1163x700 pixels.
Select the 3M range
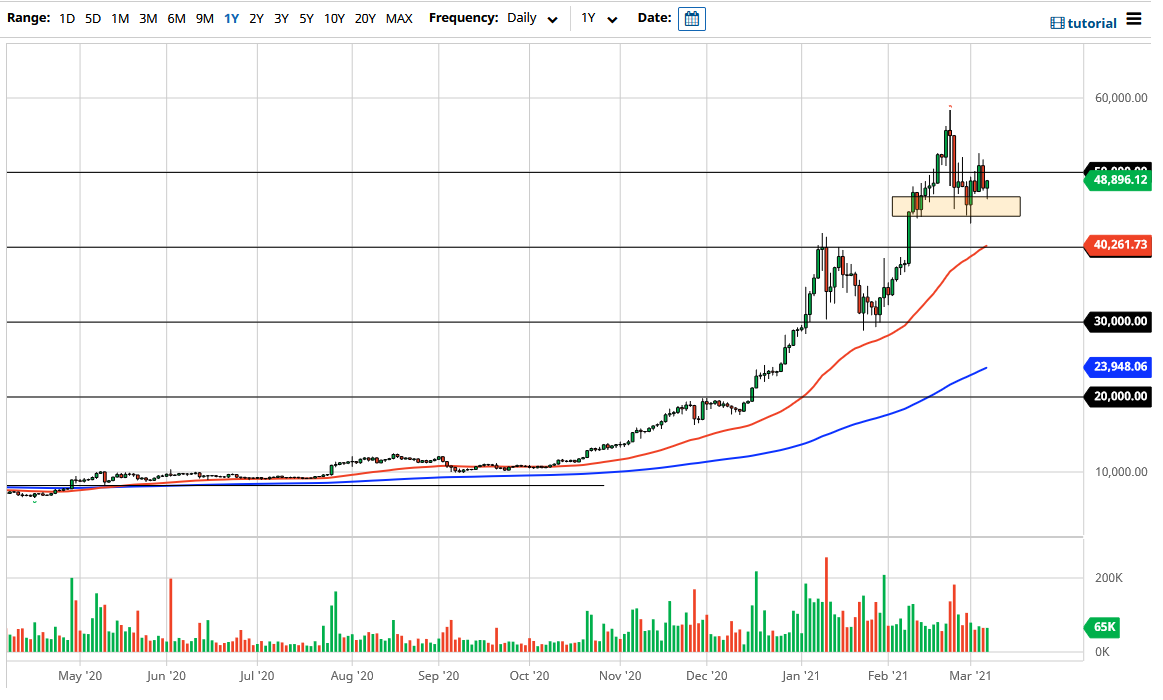(148, 18)
